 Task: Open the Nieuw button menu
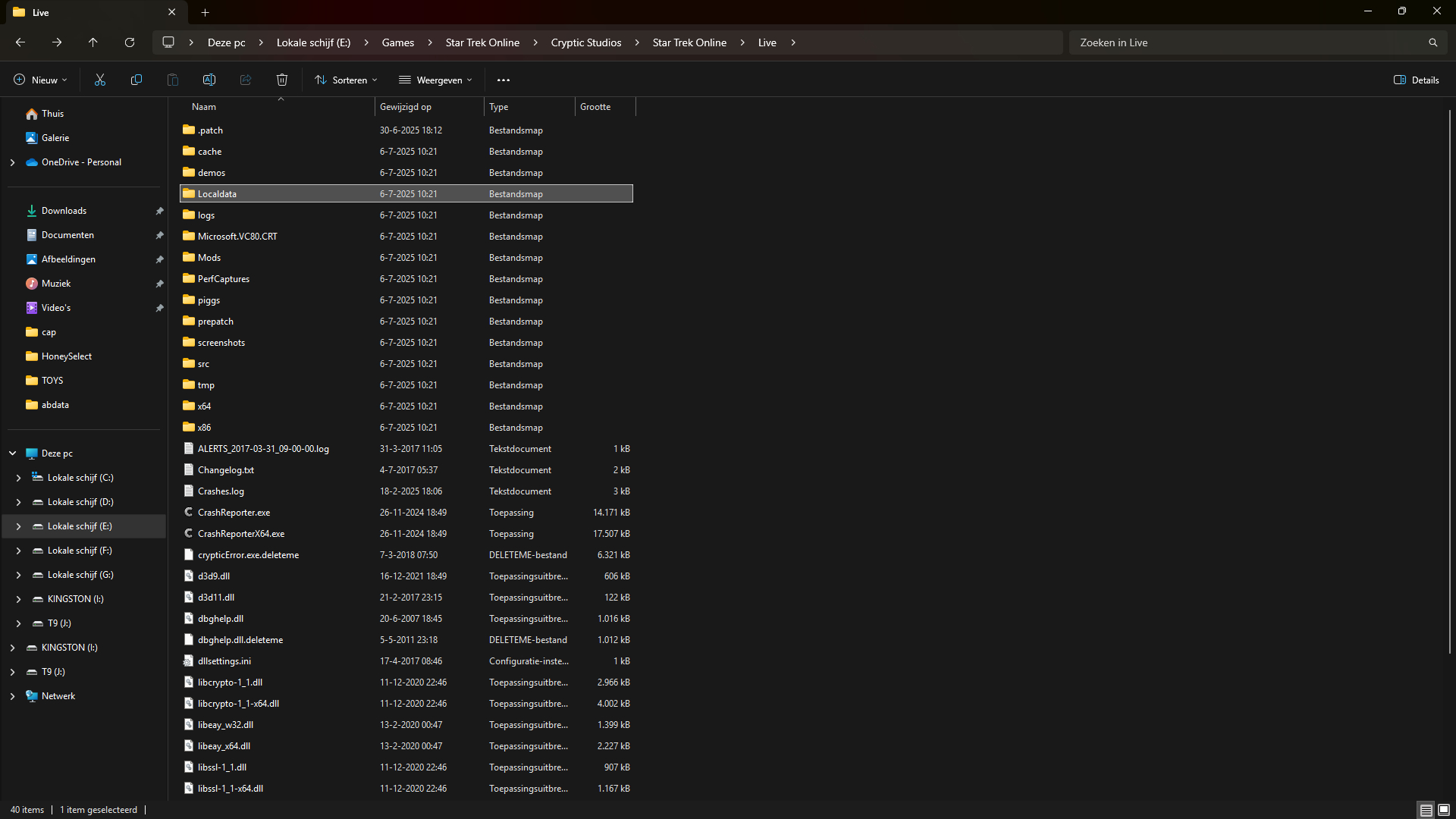(40, 80)
